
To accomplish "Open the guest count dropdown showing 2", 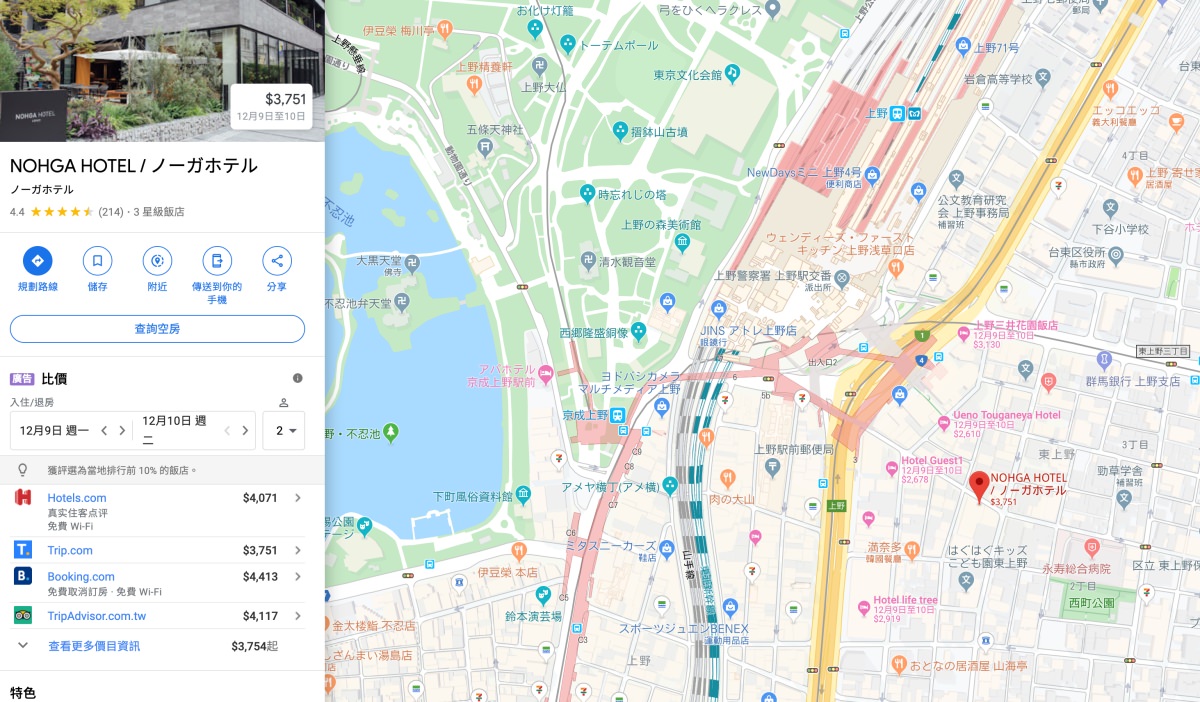I will [283, 431].
